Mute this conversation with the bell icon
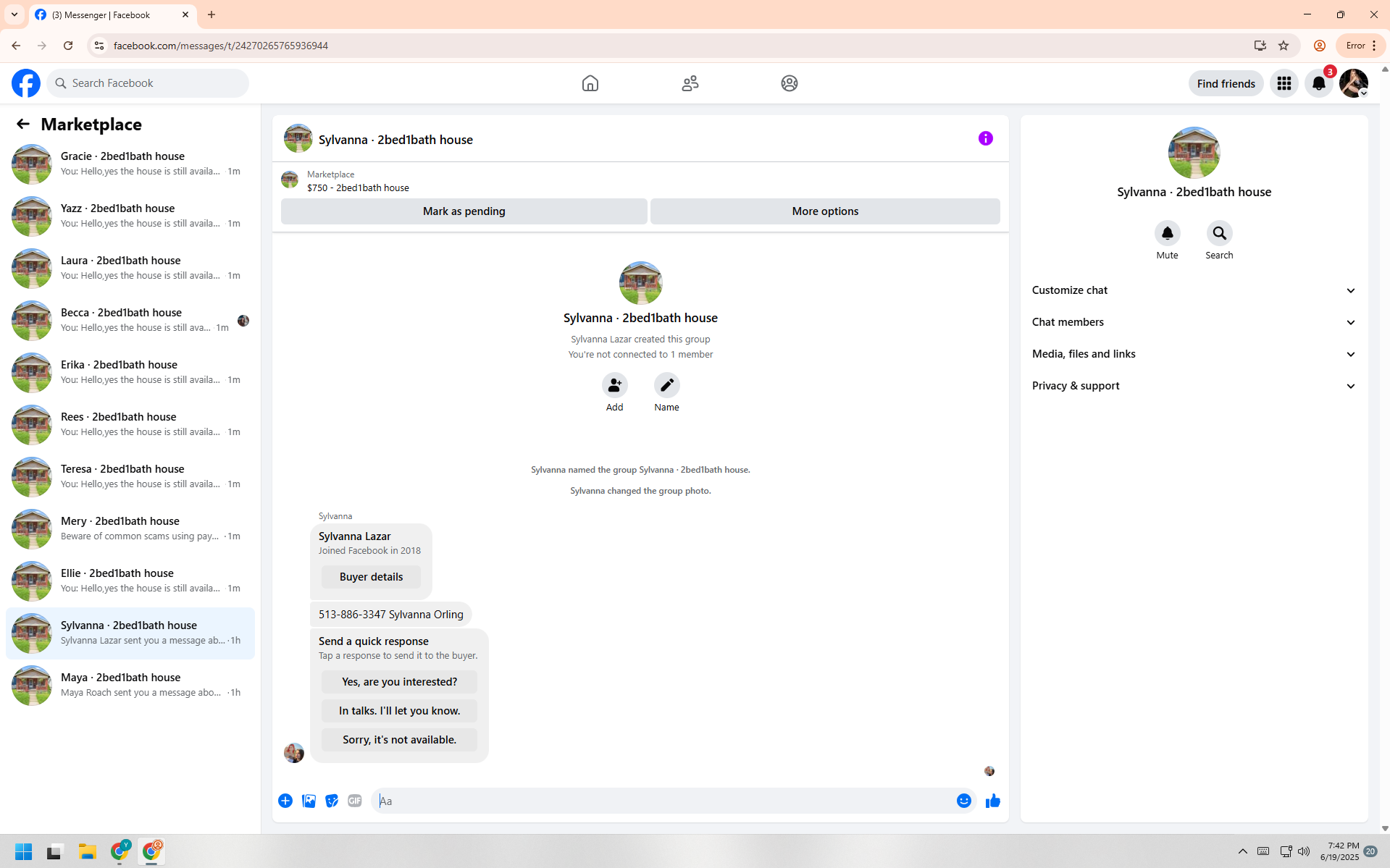This screenshot has width=1390, height=868. pyautogui.click(x=1167, y=233)
